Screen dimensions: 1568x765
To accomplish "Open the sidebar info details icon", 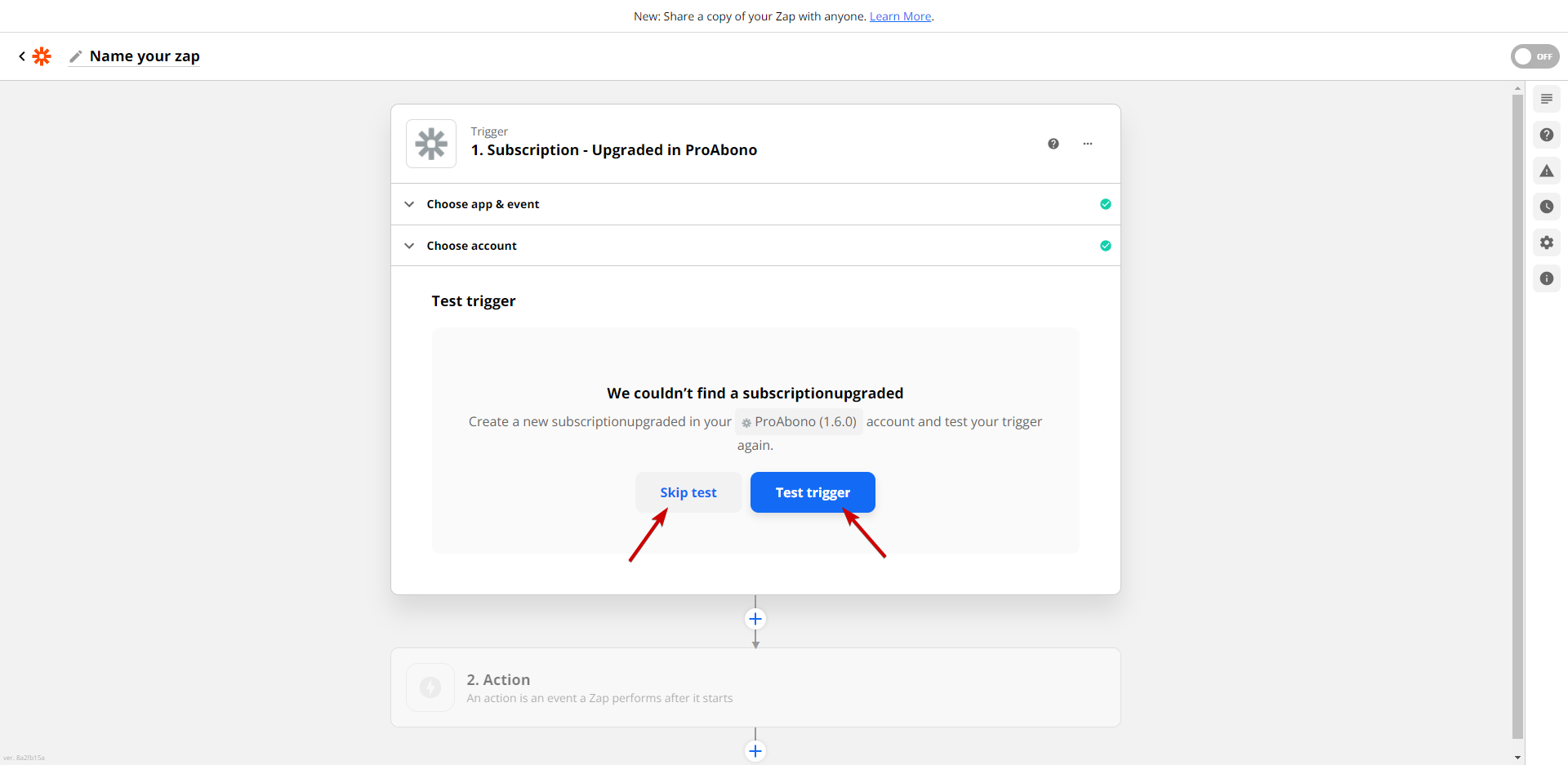I will 1547,278.
